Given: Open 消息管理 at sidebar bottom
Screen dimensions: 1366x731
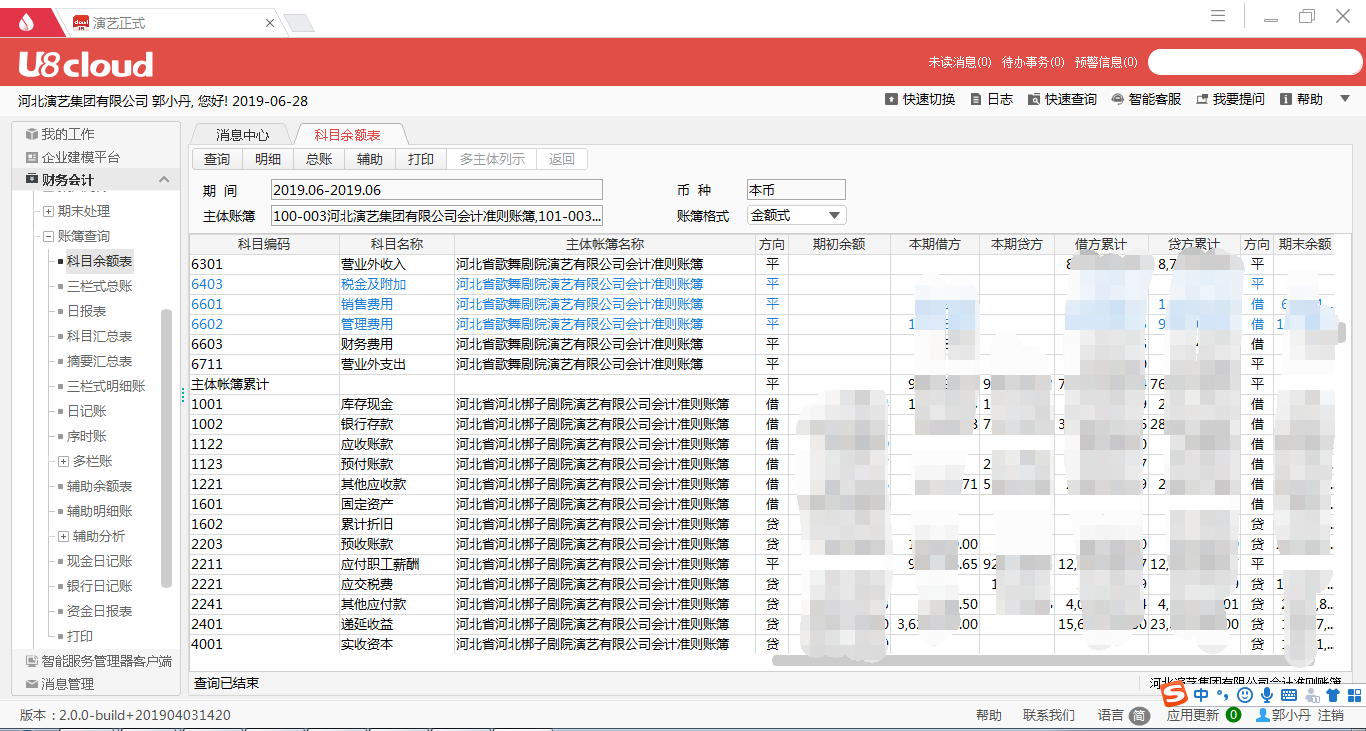Looking at the screenshot, I should tap(67, 684).
